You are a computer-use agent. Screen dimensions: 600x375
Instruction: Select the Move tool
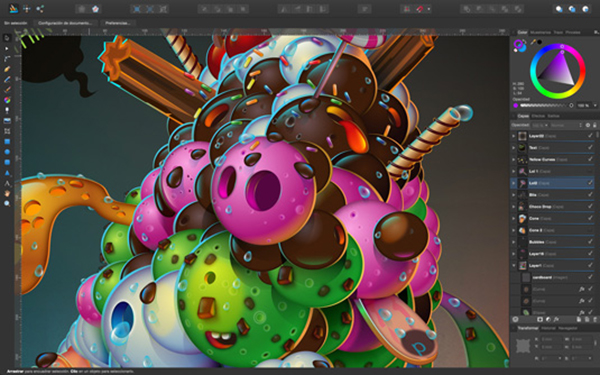click(7, 38)
